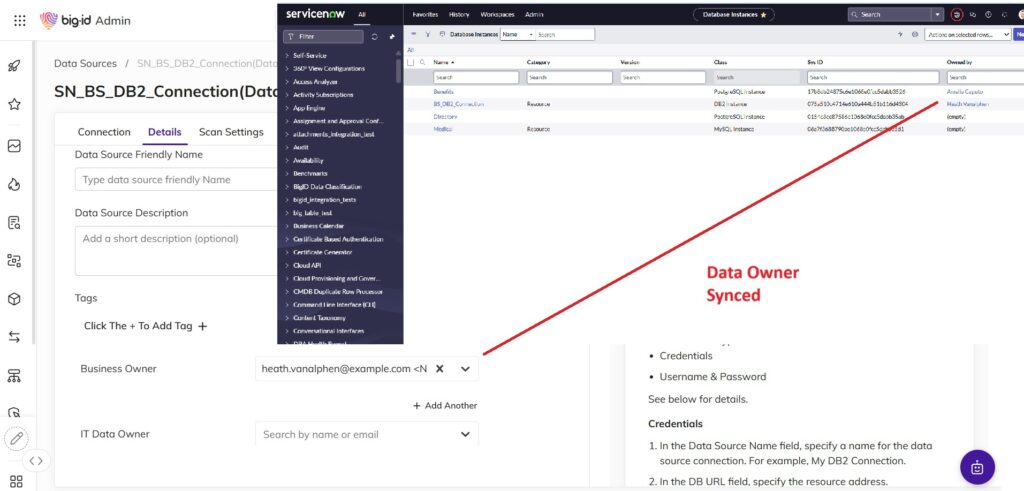Open Actions on selected rows dropdown
This screenshot has height=491, width=1024.
click(967, 35)
